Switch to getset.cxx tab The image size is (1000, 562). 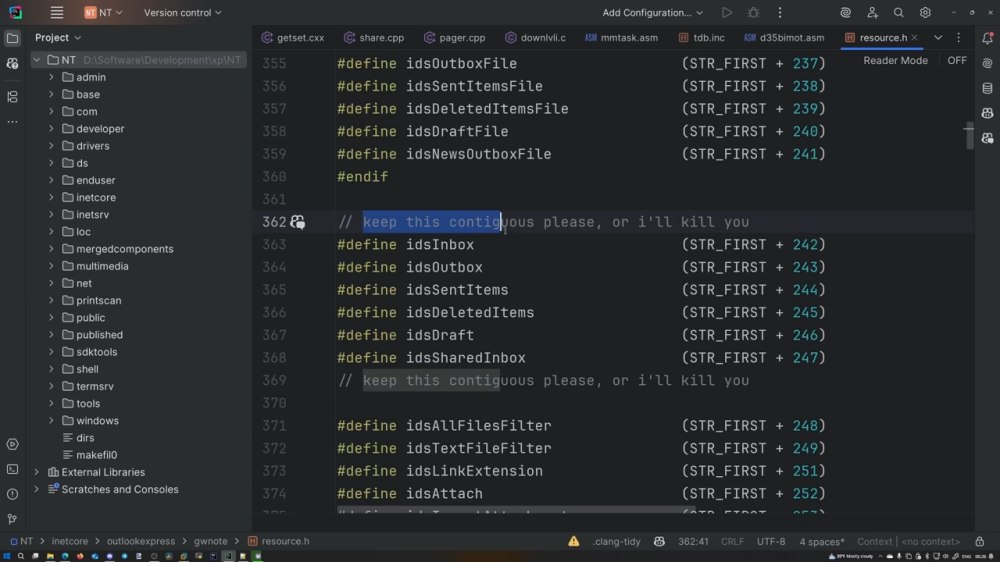coord(293,38)
